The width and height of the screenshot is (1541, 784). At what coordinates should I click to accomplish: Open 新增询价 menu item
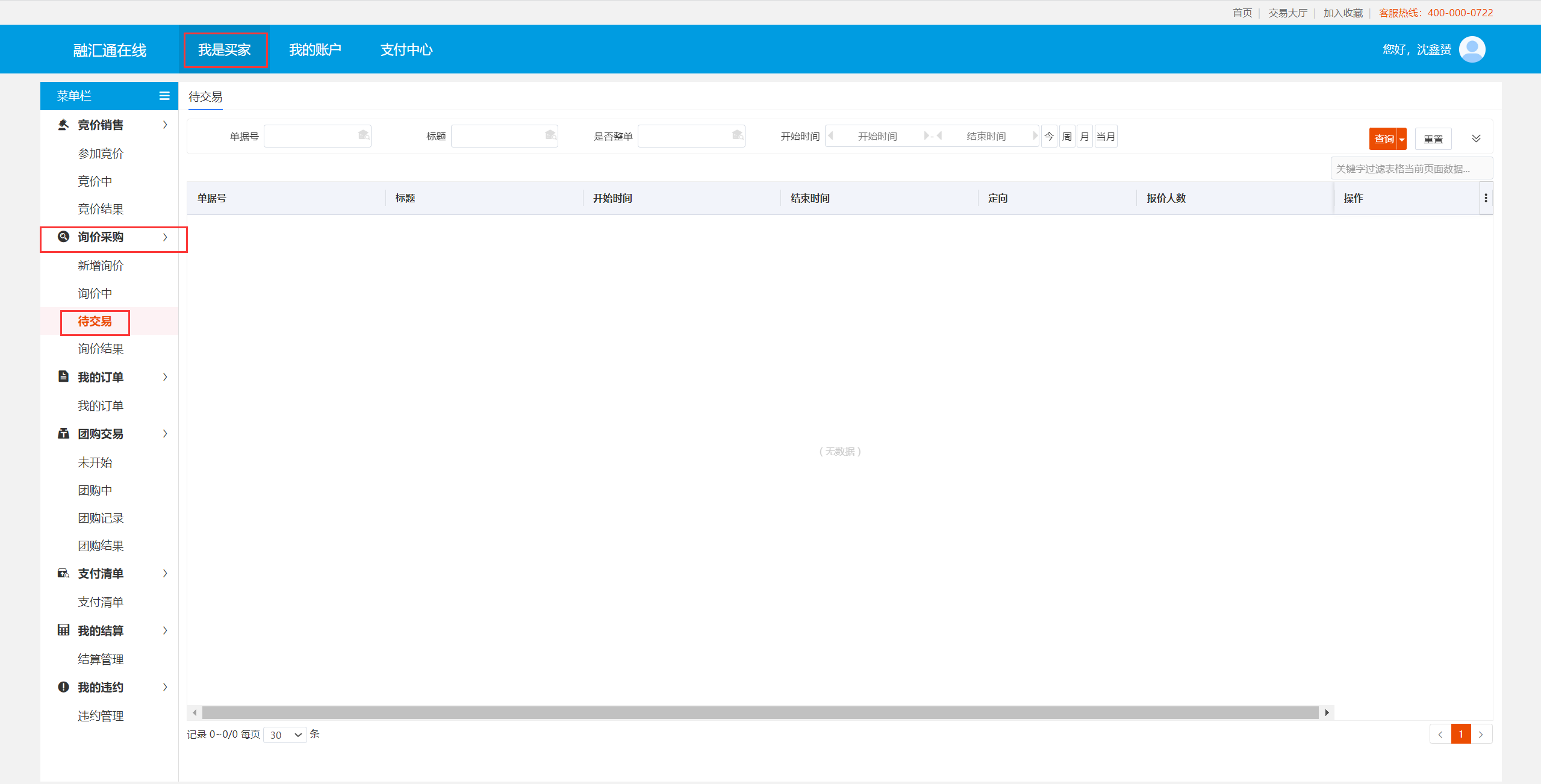click(x=101, y=266)
